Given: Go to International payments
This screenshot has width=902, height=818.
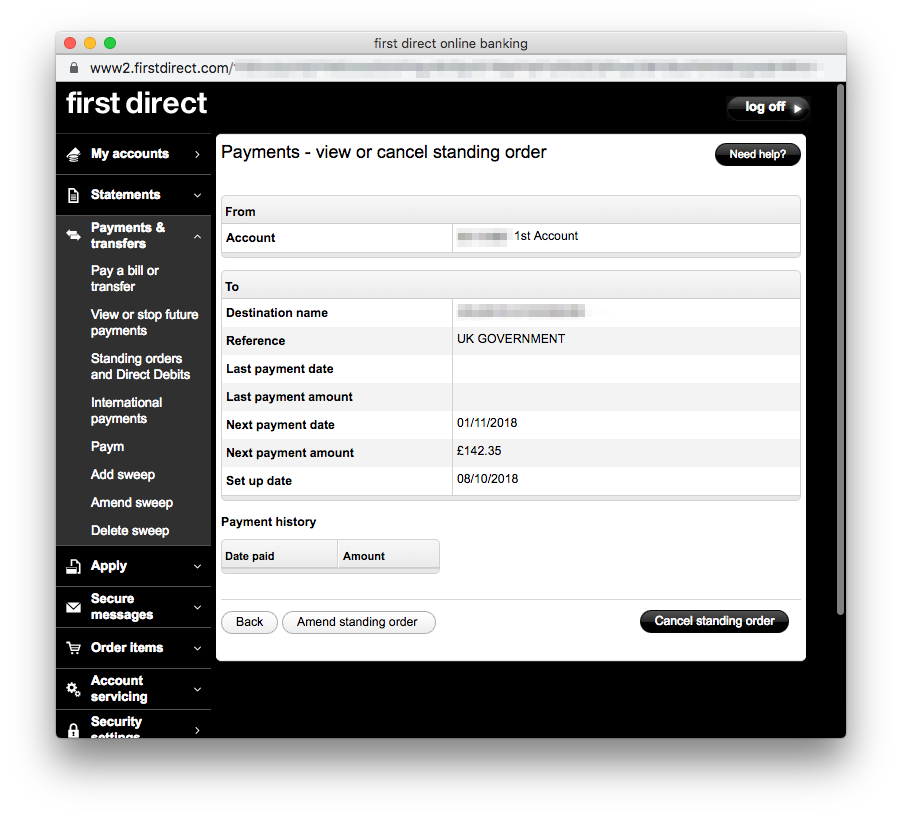Looking at the screenshot, I should point(127,411).
